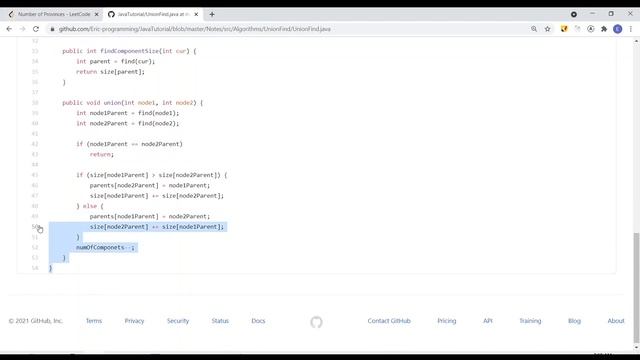The width and height of the screenshot is (640, 360).
Task: Open the Status footer link
Action: pyautogui.click(x=220, y=321)
